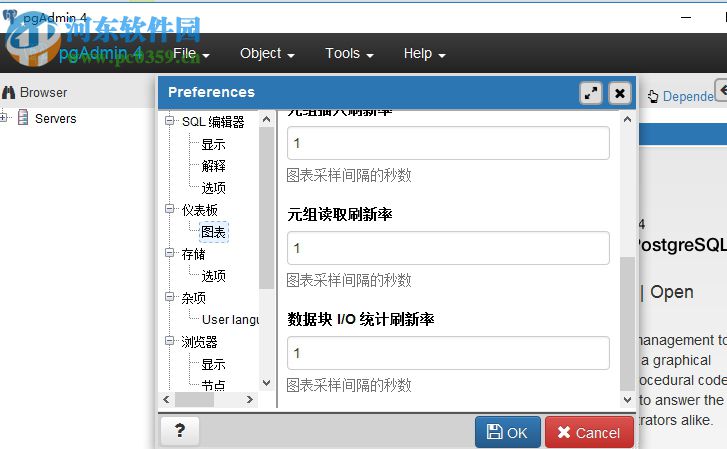Click the scroll right arrow under preferences tree
727x449 pixels.
point(250,399)
